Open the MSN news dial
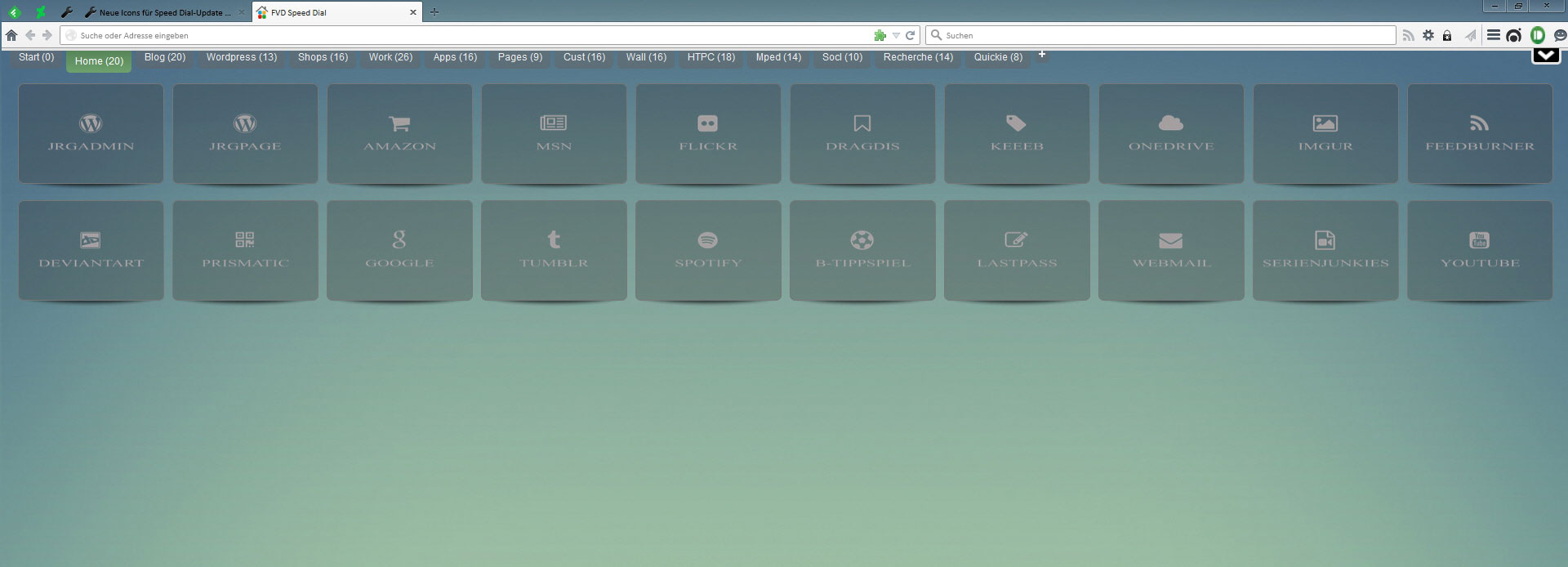1568x567 pixels. pos(554,134)
